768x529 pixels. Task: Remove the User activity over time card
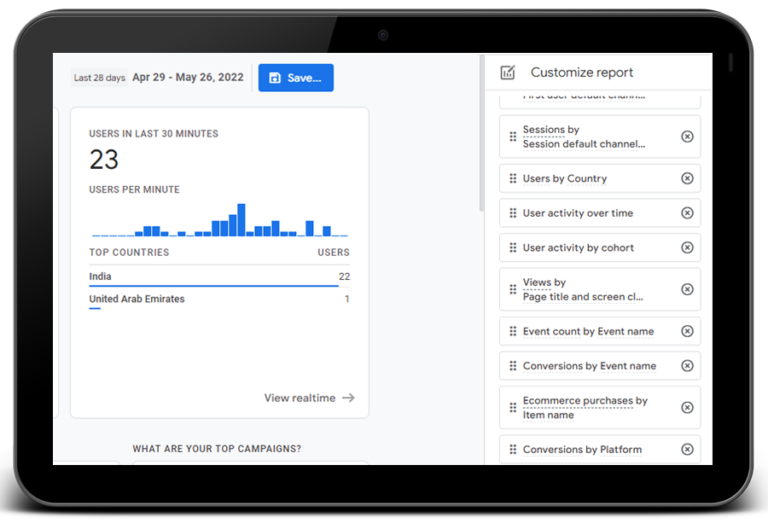(x=687, y=213)
